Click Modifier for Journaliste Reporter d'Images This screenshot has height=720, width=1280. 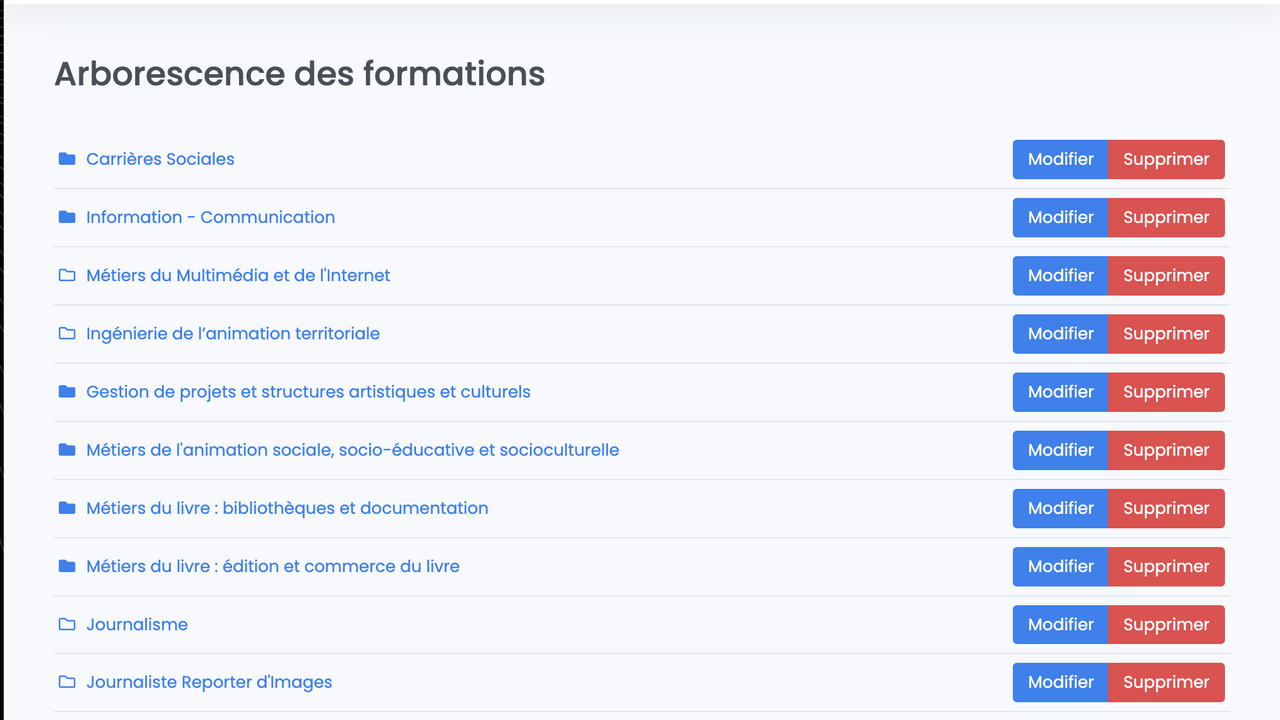click(1060, 682)
